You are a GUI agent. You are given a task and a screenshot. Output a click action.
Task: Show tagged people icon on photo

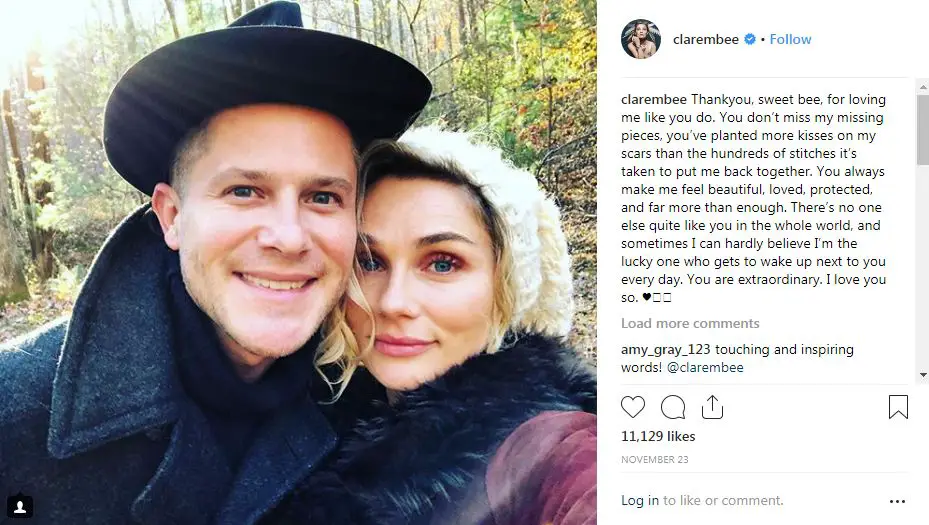coord(20,507)
